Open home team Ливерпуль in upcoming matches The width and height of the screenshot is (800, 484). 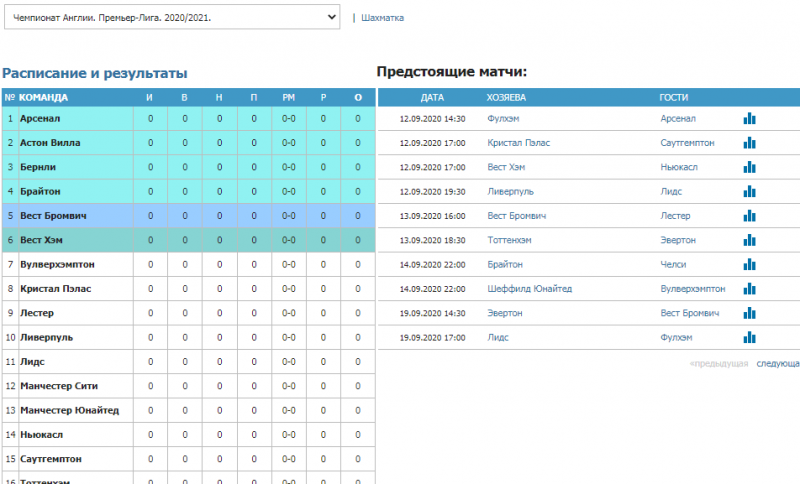pos(510,192)
